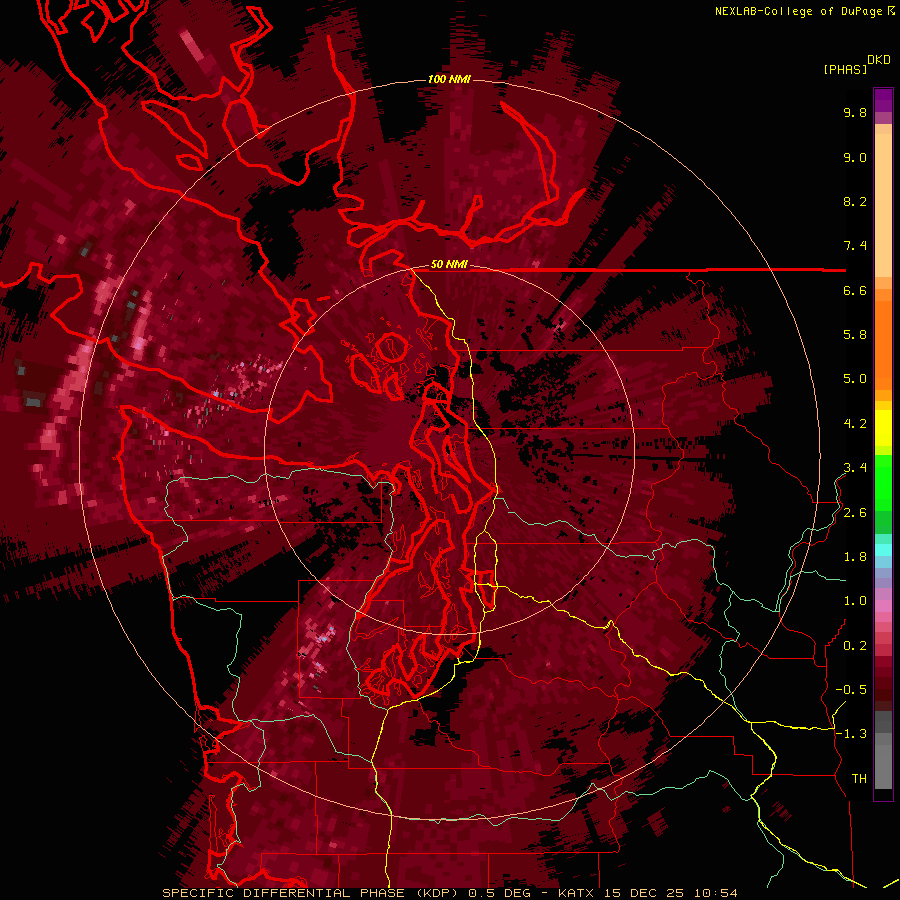
Task: Click the 9.0 value on the color scale
Action: tap(855, 157)
